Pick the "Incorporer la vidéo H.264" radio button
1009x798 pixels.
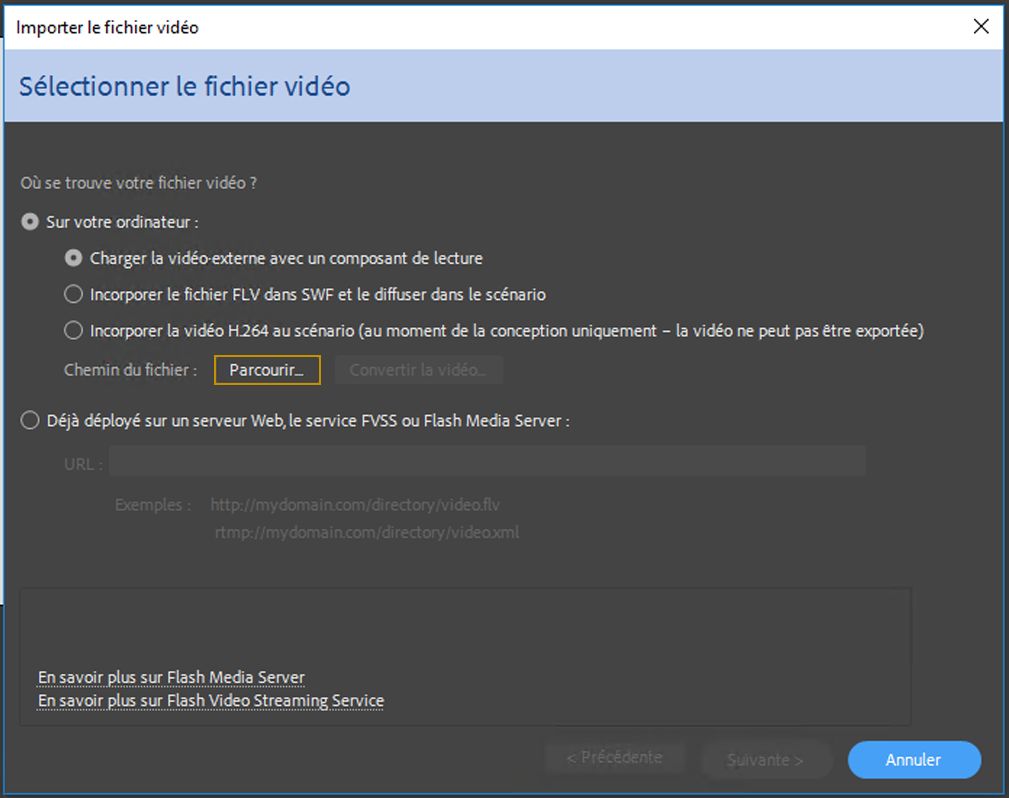coord(73,331)
